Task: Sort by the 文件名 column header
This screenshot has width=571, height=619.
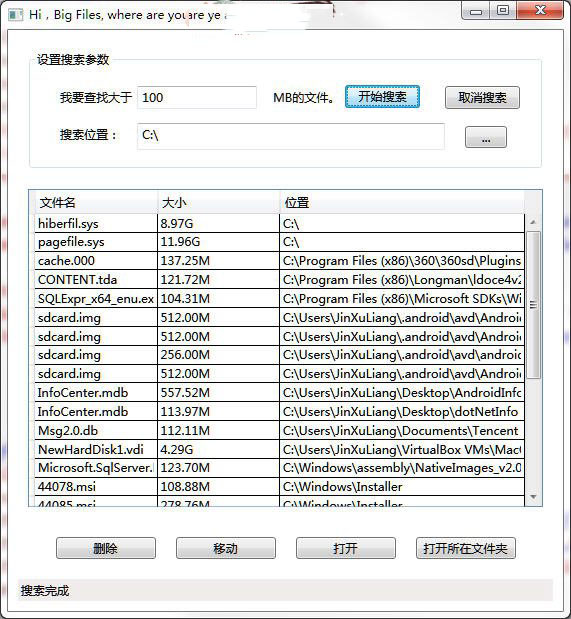Action: 96,203
